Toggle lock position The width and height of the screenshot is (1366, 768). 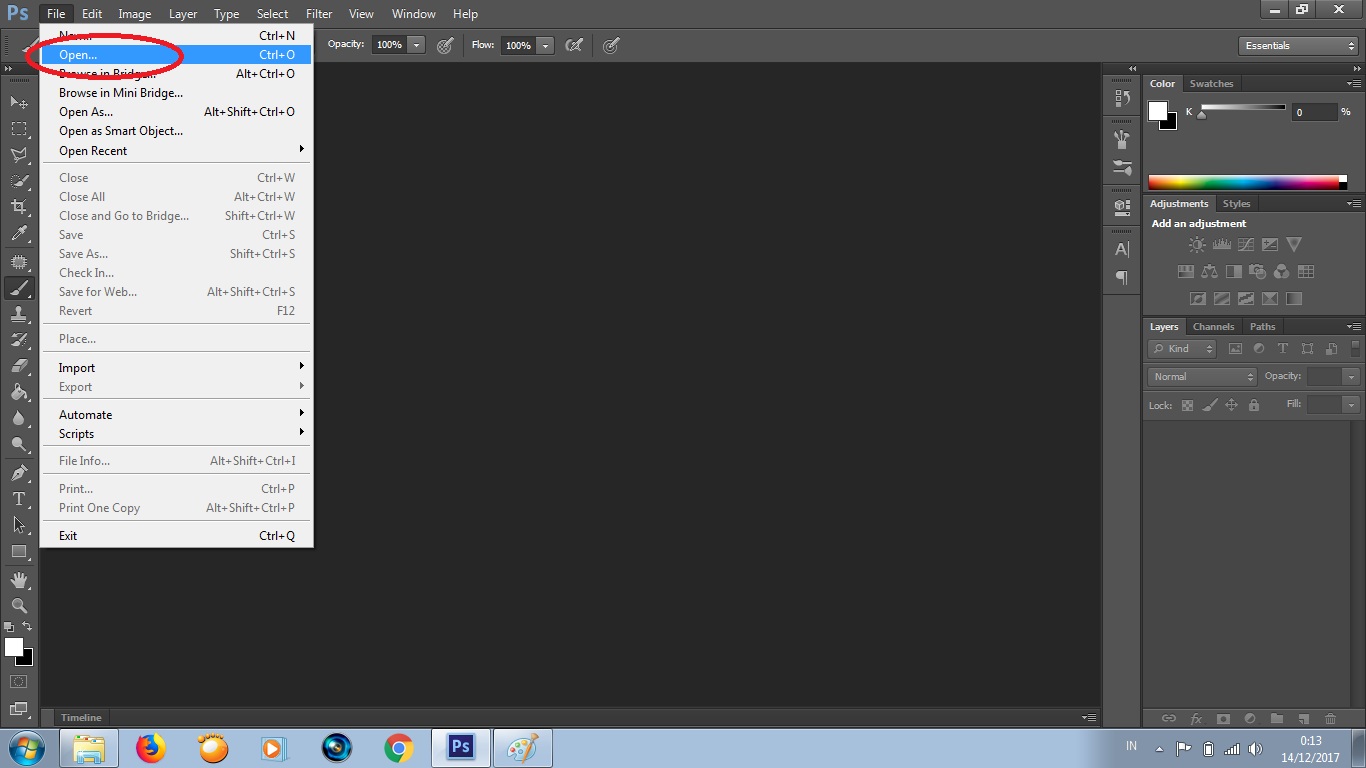pyautogui.click(x=1231, y=405)
